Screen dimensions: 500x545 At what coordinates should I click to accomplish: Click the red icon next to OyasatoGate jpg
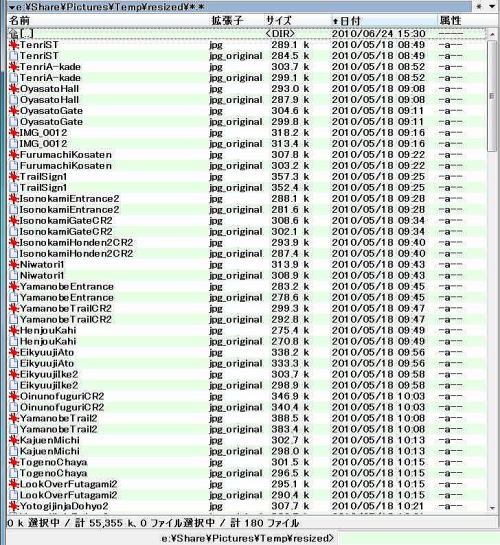14,111
